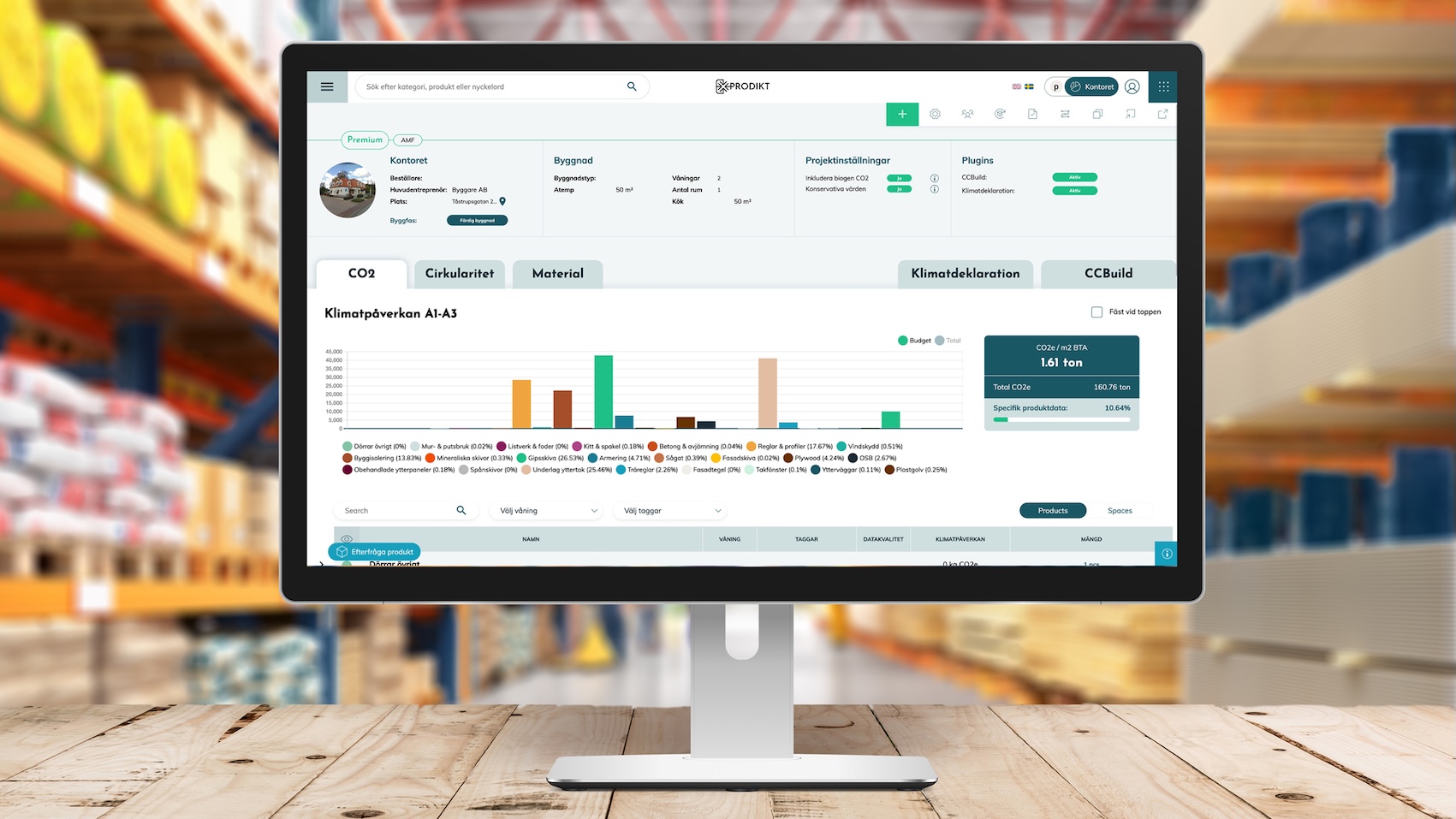Toggle CCBuild plugin Aktiv switch

tap(1074, 177)
